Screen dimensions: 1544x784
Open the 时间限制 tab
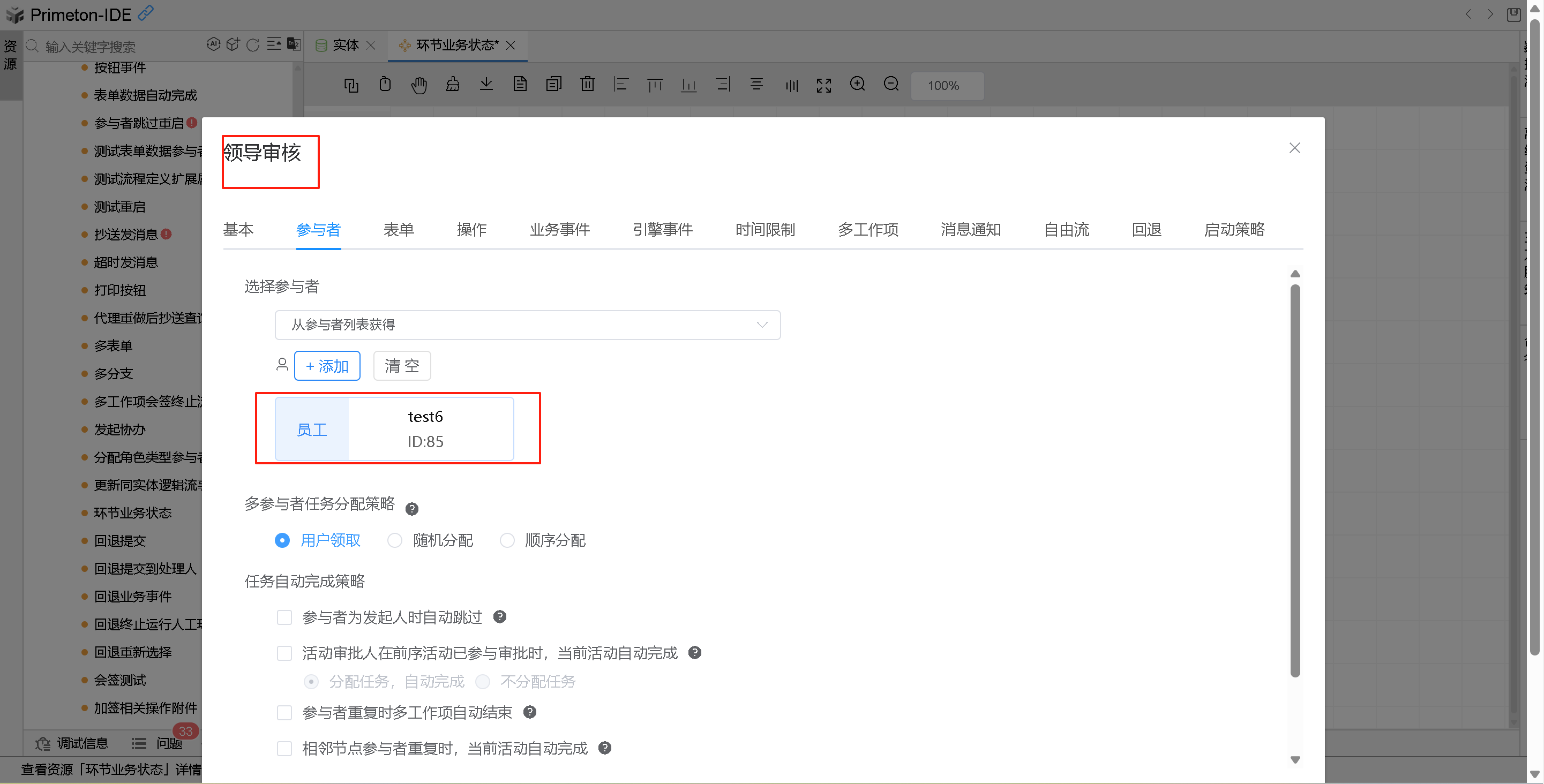[765, 229]
